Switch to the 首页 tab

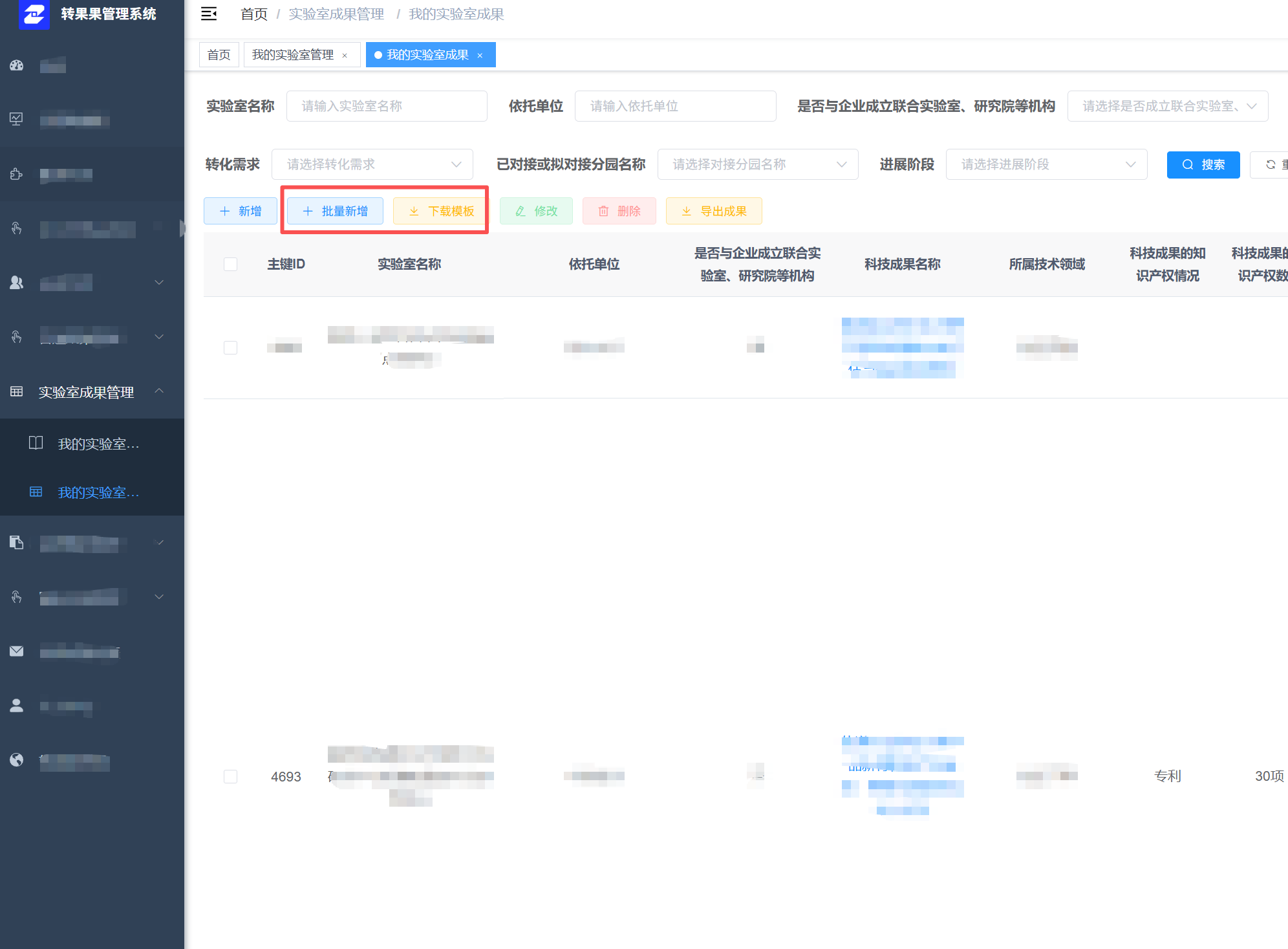coord(219,54)
